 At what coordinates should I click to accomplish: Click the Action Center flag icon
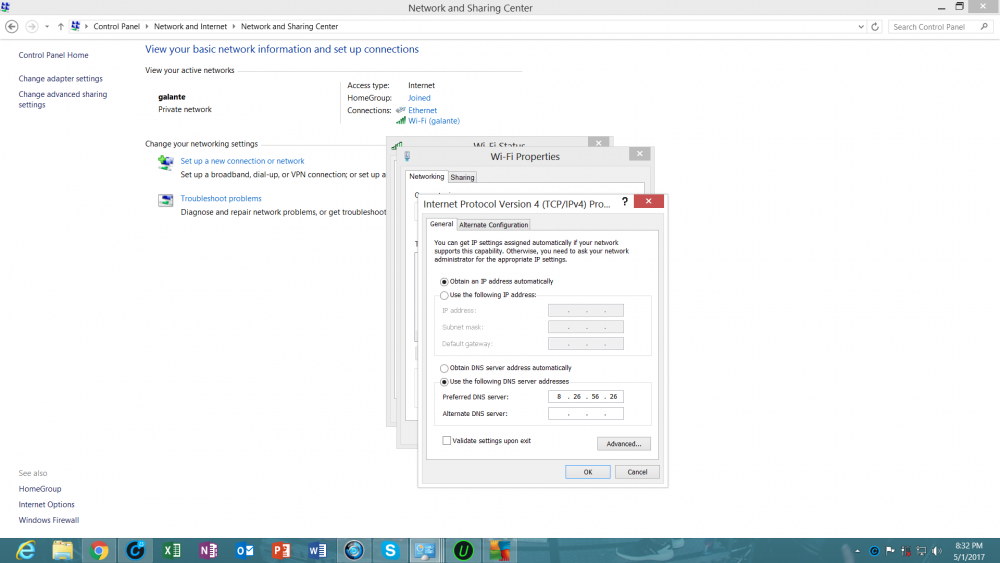click(x=890, y=551)
